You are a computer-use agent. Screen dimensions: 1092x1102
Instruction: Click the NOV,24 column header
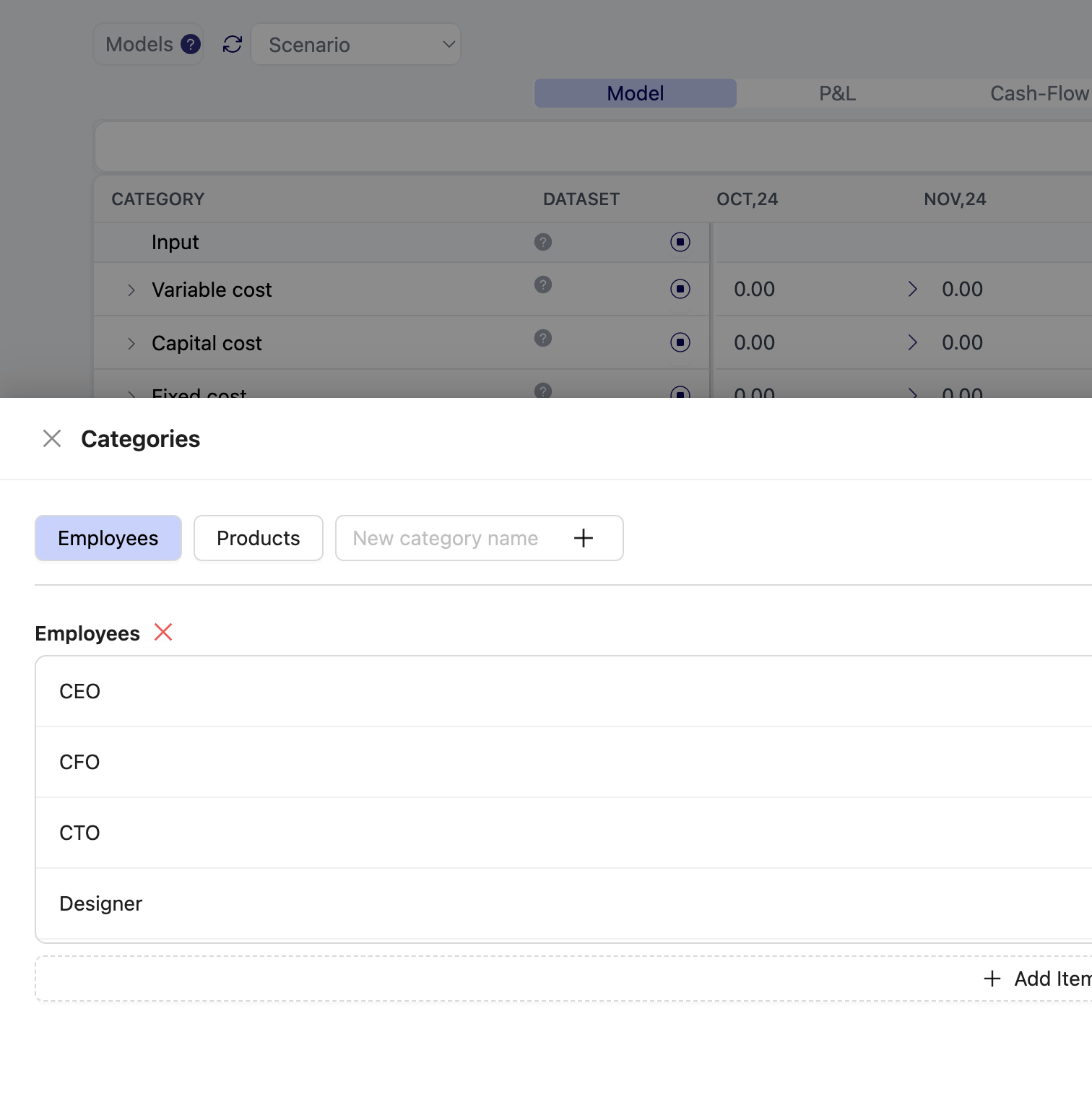tap(955, 199)
